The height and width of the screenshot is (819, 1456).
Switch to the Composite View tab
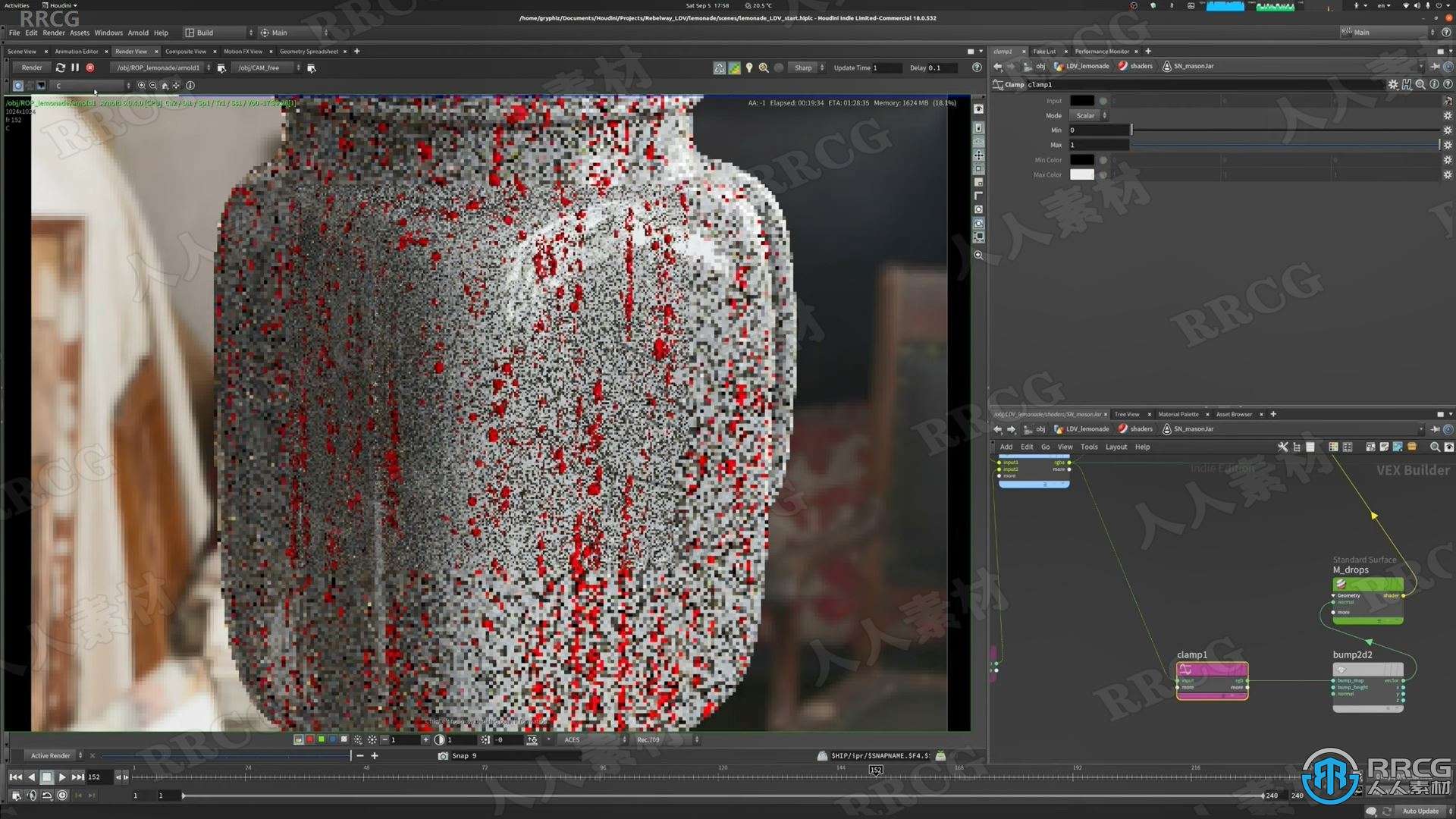186,52
